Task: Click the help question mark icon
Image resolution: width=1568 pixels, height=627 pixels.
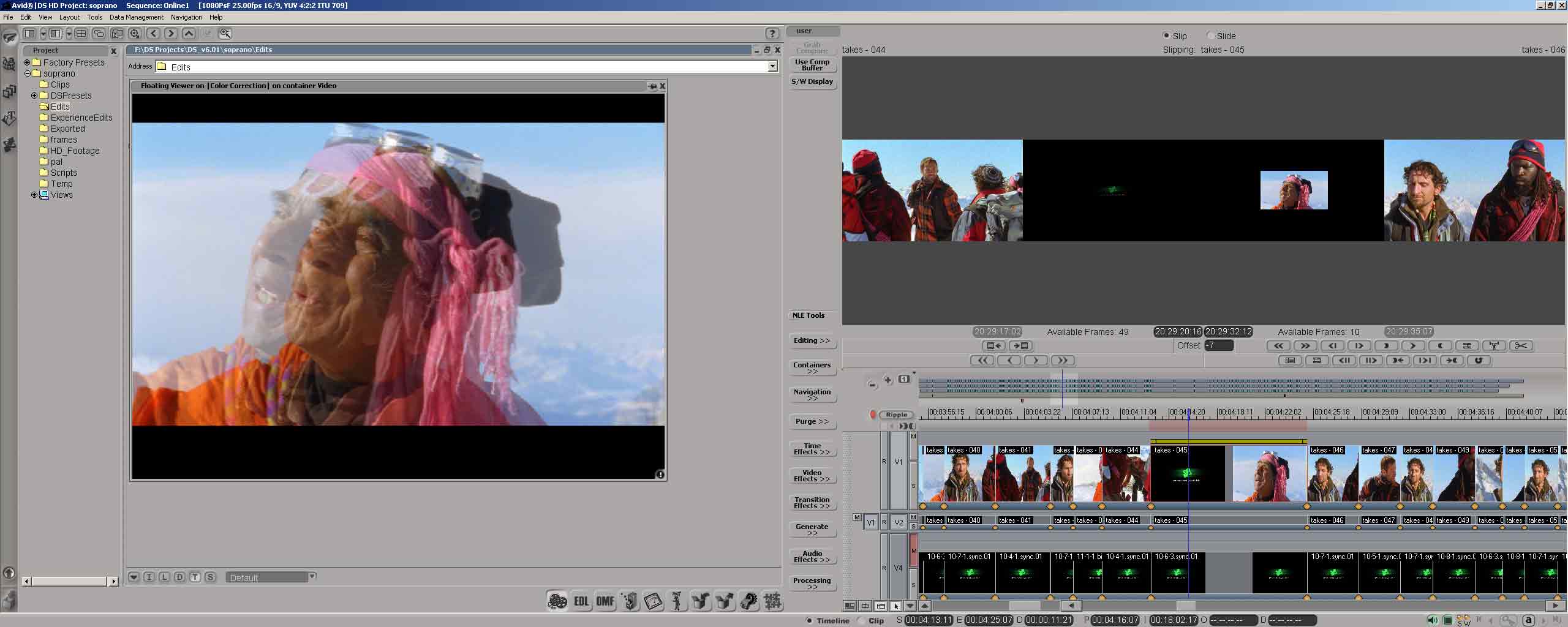Action: point(772,34)
